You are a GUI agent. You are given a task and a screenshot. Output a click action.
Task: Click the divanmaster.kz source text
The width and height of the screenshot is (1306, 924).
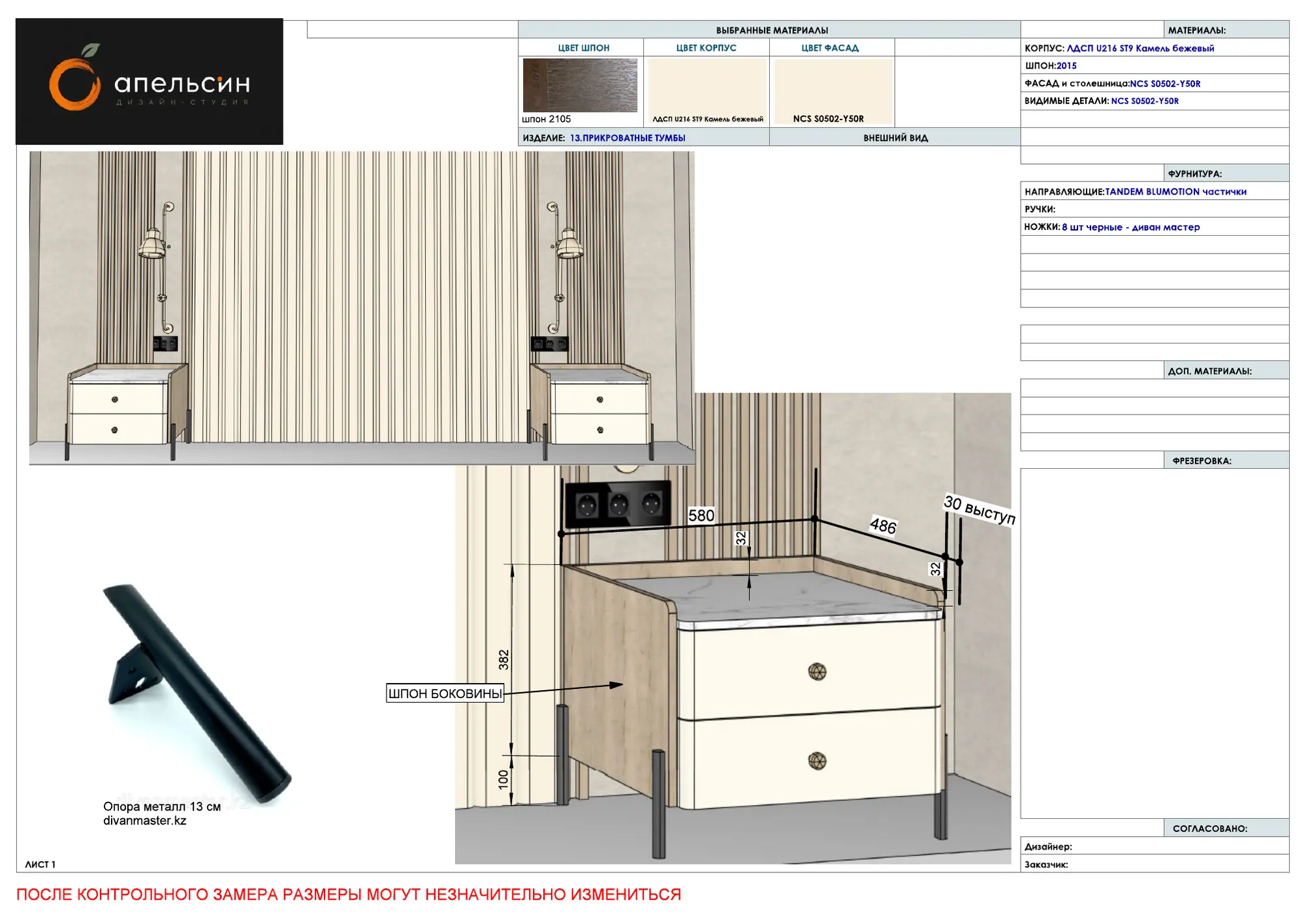pyautogui.click(x=144, y=821)
